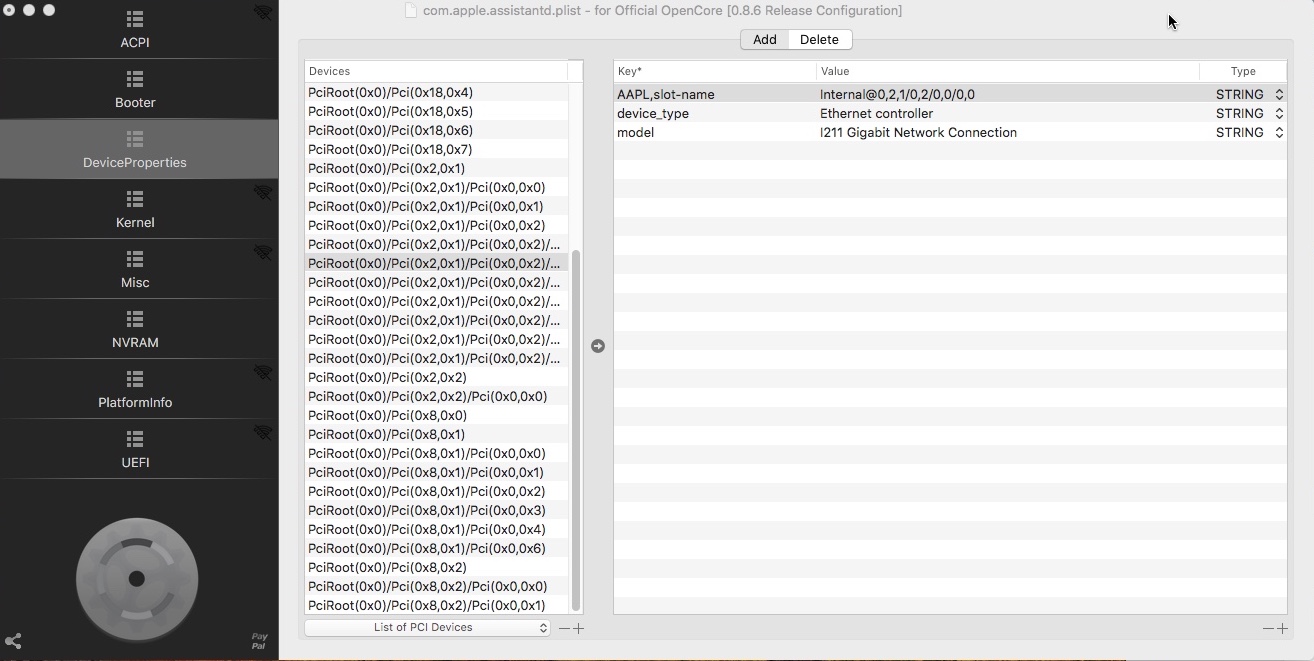Image resolution: width=1314 pixels, height=661 pixels.
Task: Click the Type column header
Action: coord(1243,71)
